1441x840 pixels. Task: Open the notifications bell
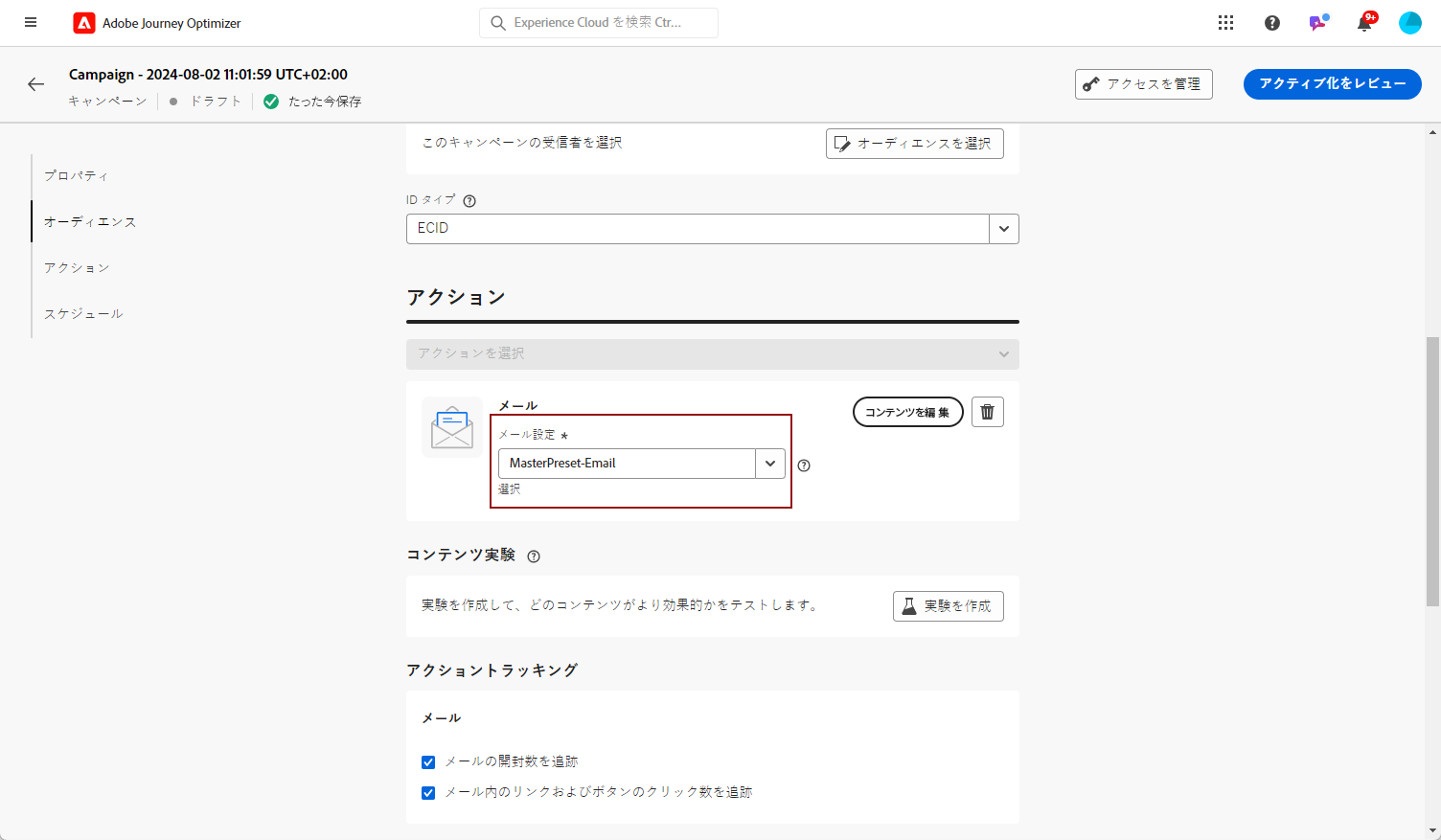[1364, 23]
